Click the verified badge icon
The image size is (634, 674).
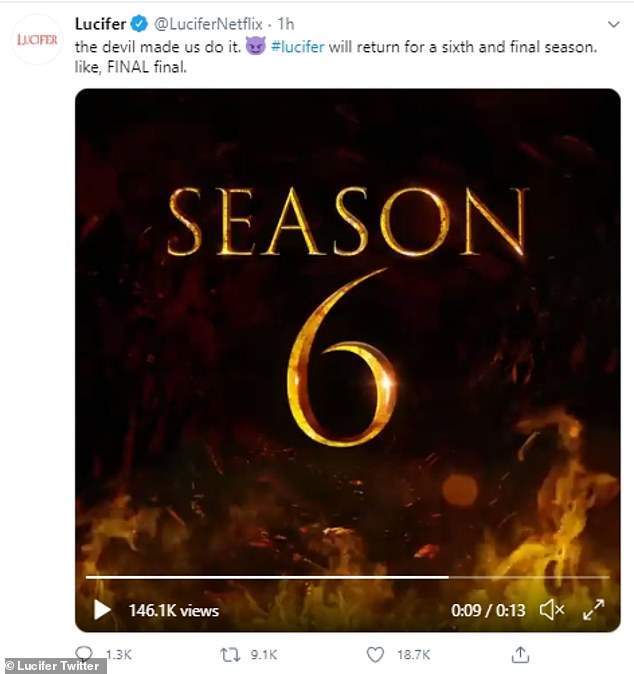141,23
